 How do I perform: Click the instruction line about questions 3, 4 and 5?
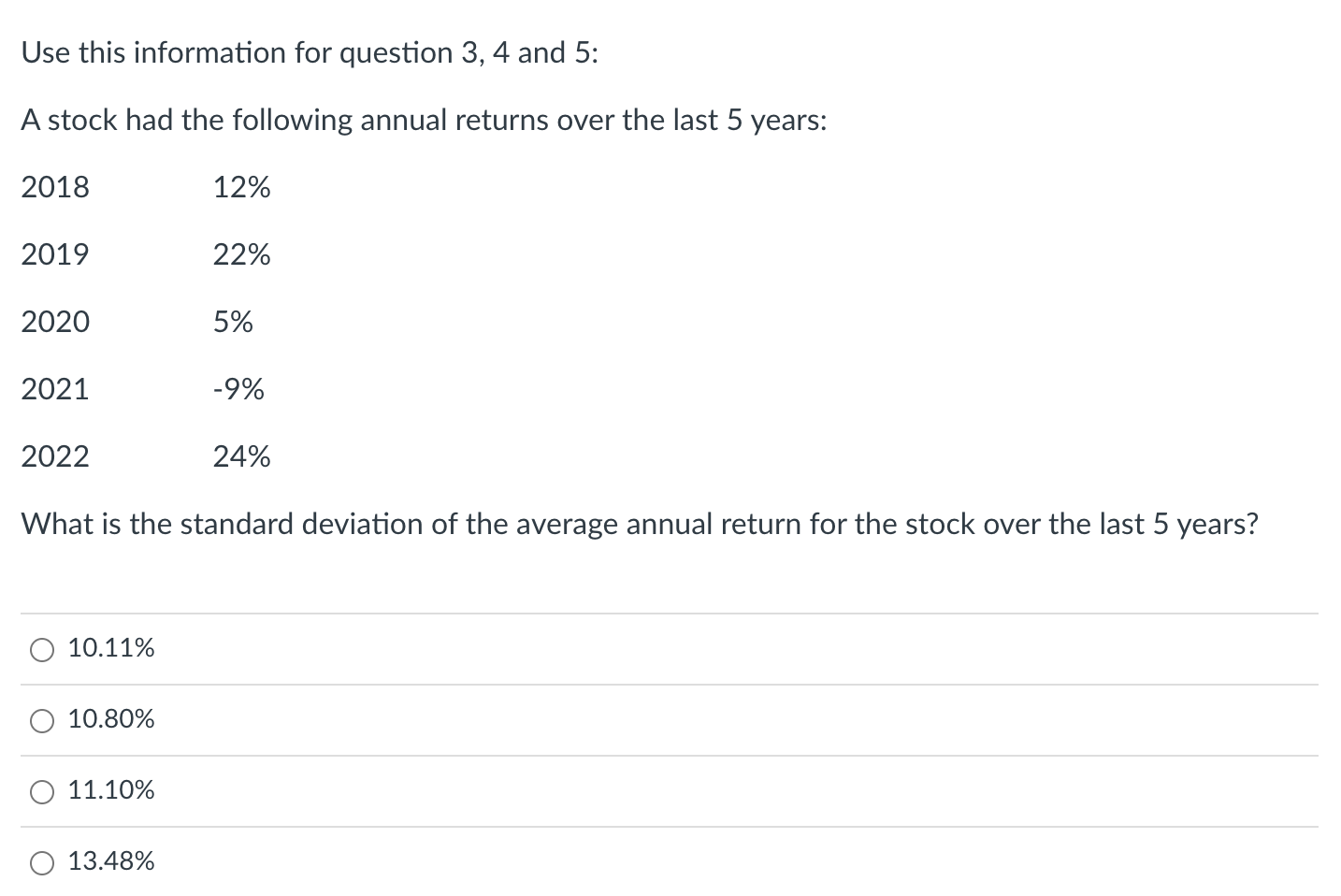point(309,52)
